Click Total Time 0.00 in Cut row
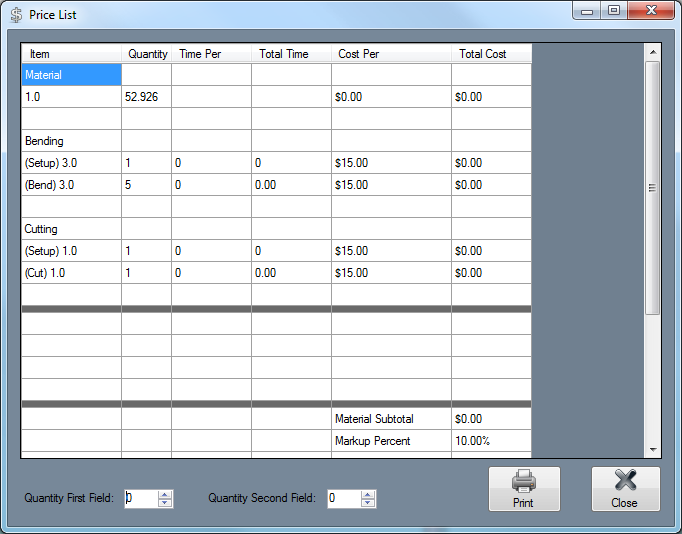Viewport: 682px width, 534px height. point(291,273)
